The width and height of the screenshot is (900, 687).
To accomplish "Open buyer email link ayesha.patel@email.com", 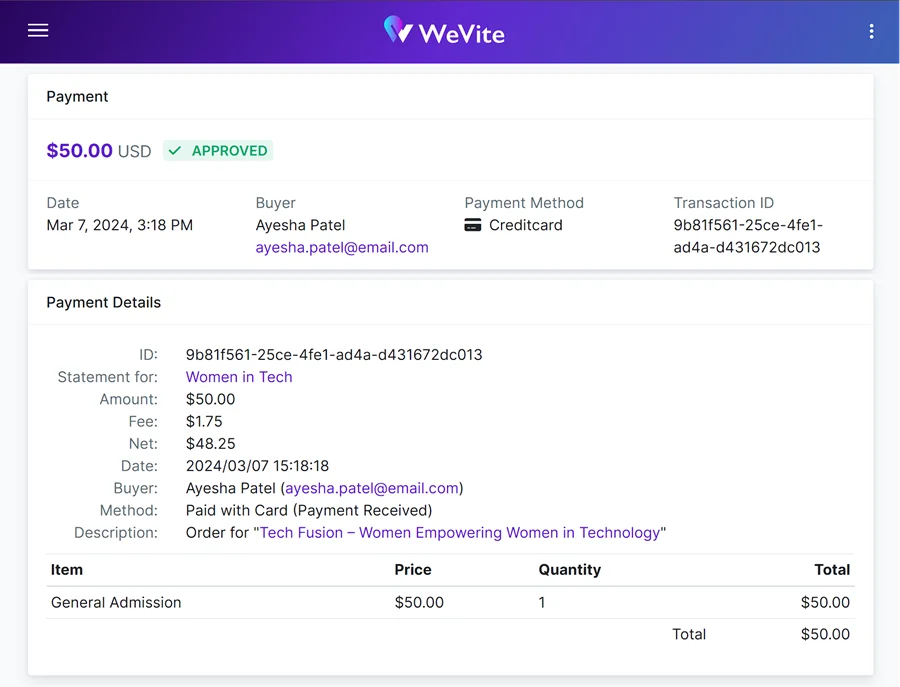I will tap(342, 247).
